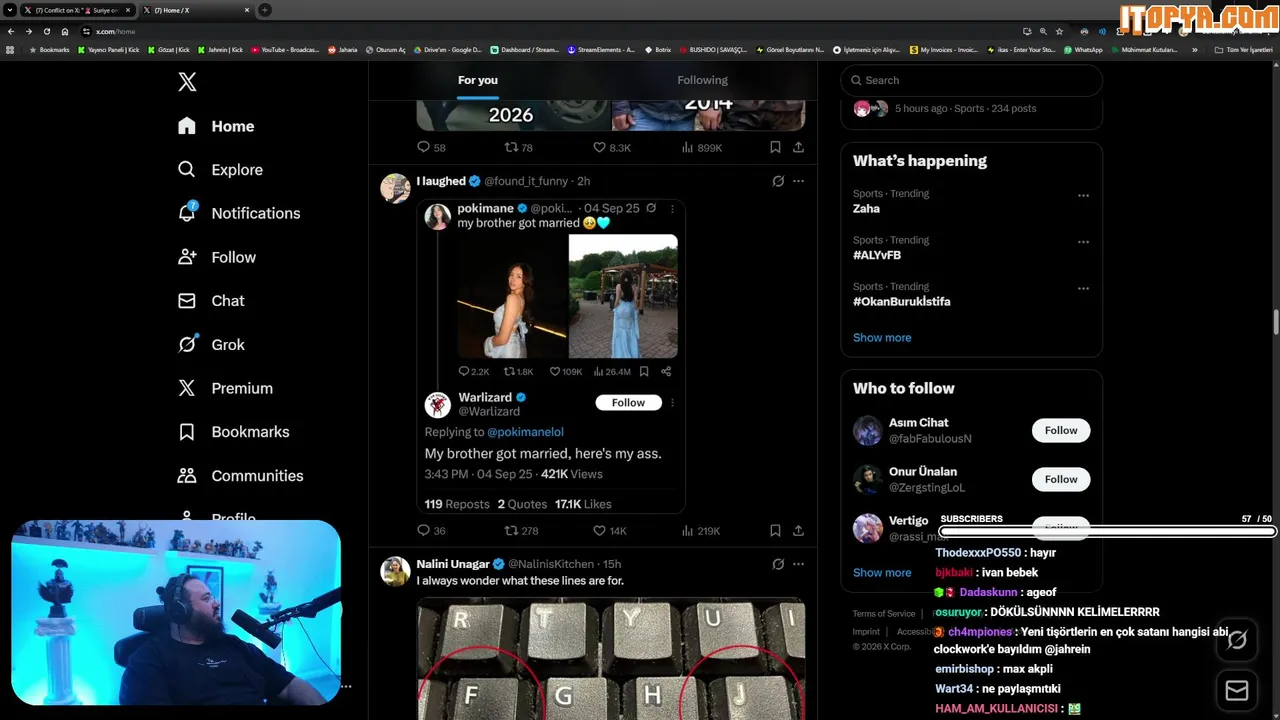Open Grok from the sidebar menu
The height and width of the screenshot is (720, 1280).
(x=211, y=344)
